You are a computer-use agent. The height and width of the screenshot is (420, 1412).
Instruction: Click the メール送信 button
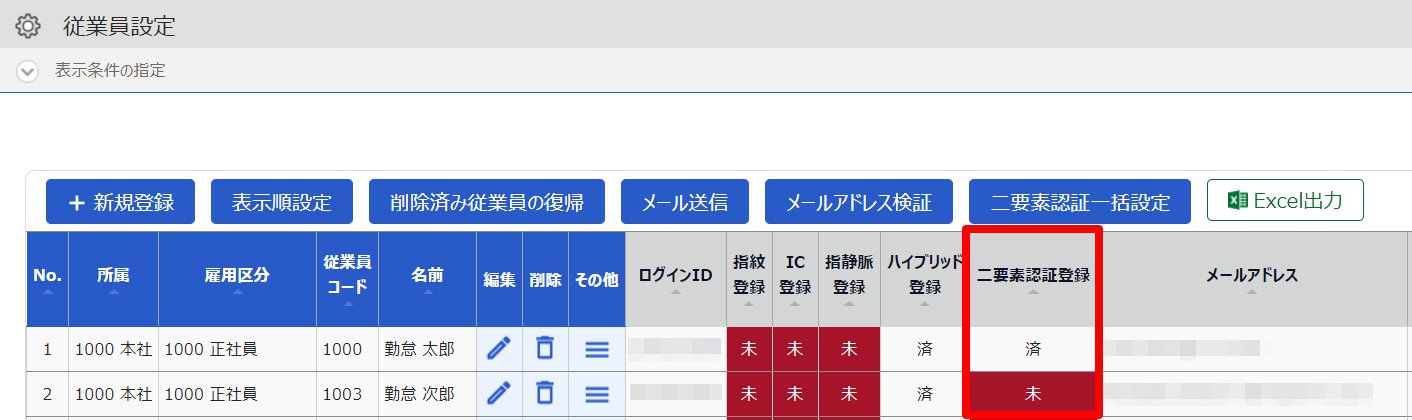685,202
